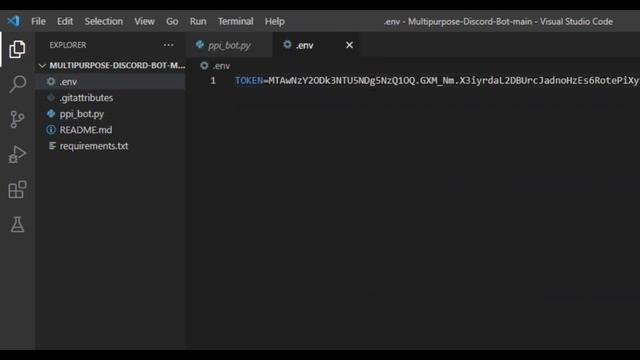Open the View menu

[x=144, y=21]
